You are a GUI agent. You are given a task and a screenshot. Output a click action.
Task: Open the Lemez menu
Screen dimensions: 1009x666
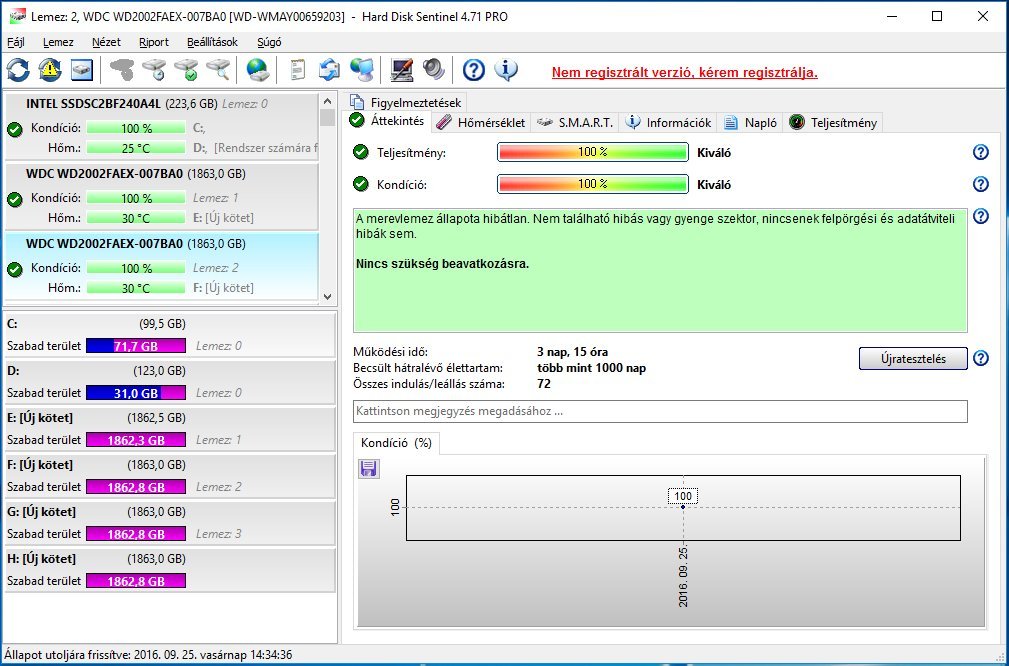(58, 42)
